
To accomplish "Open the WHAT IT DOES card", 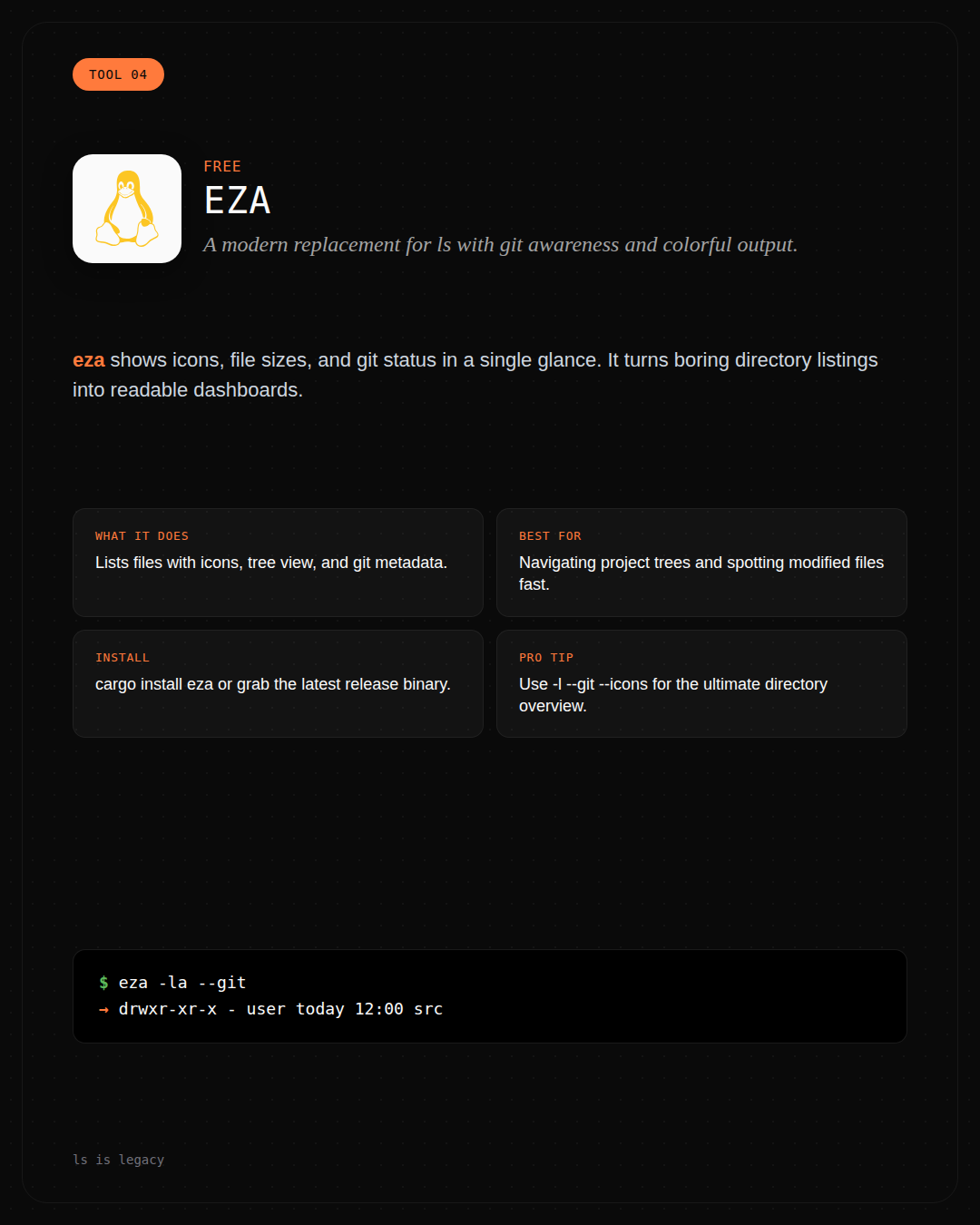I will pyautogui.click(x=278, y=563).
